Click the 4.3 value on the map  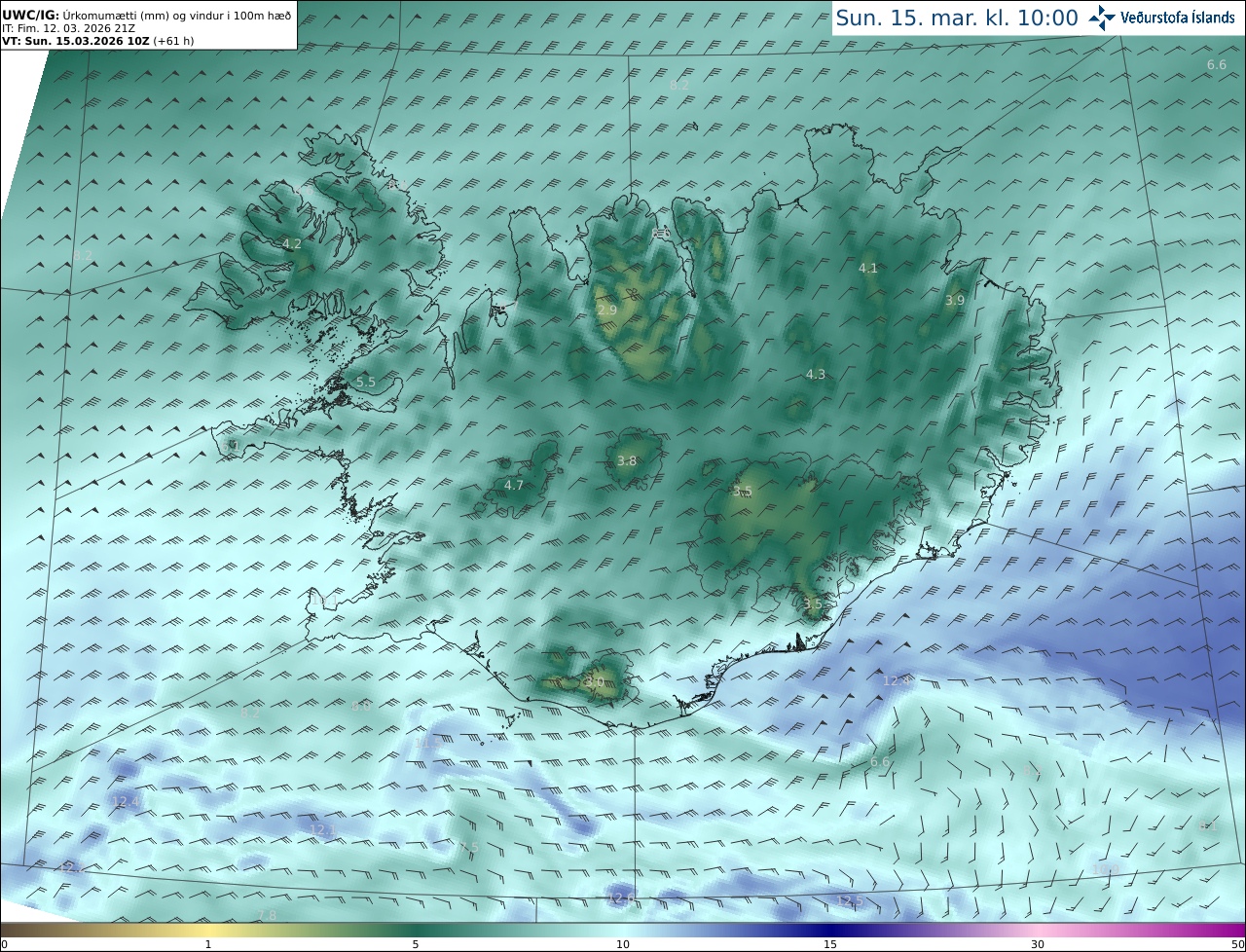[x=815, y=375]
